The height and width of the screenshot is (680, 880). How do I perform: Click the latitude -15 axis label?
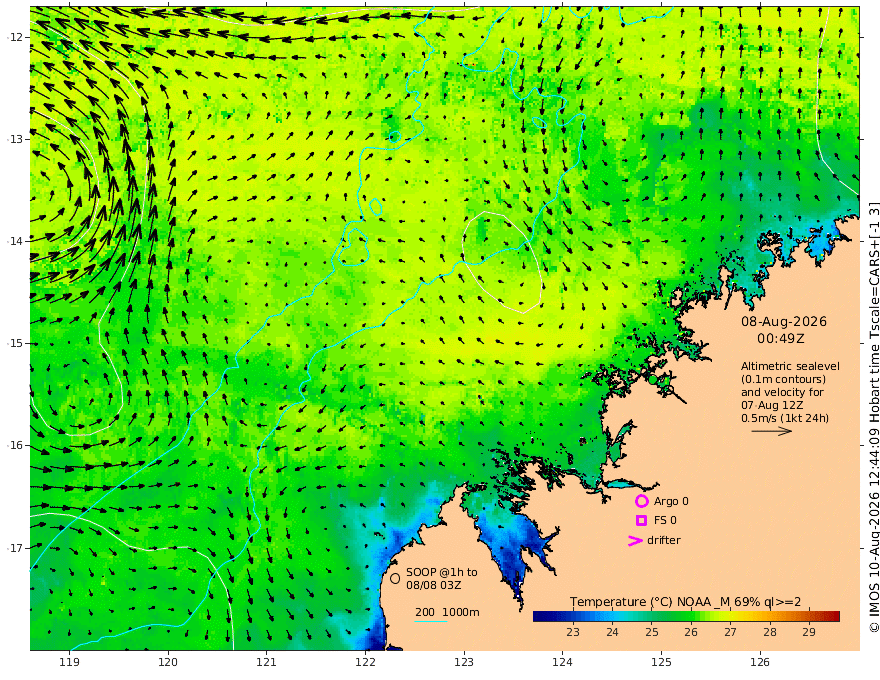16,343
